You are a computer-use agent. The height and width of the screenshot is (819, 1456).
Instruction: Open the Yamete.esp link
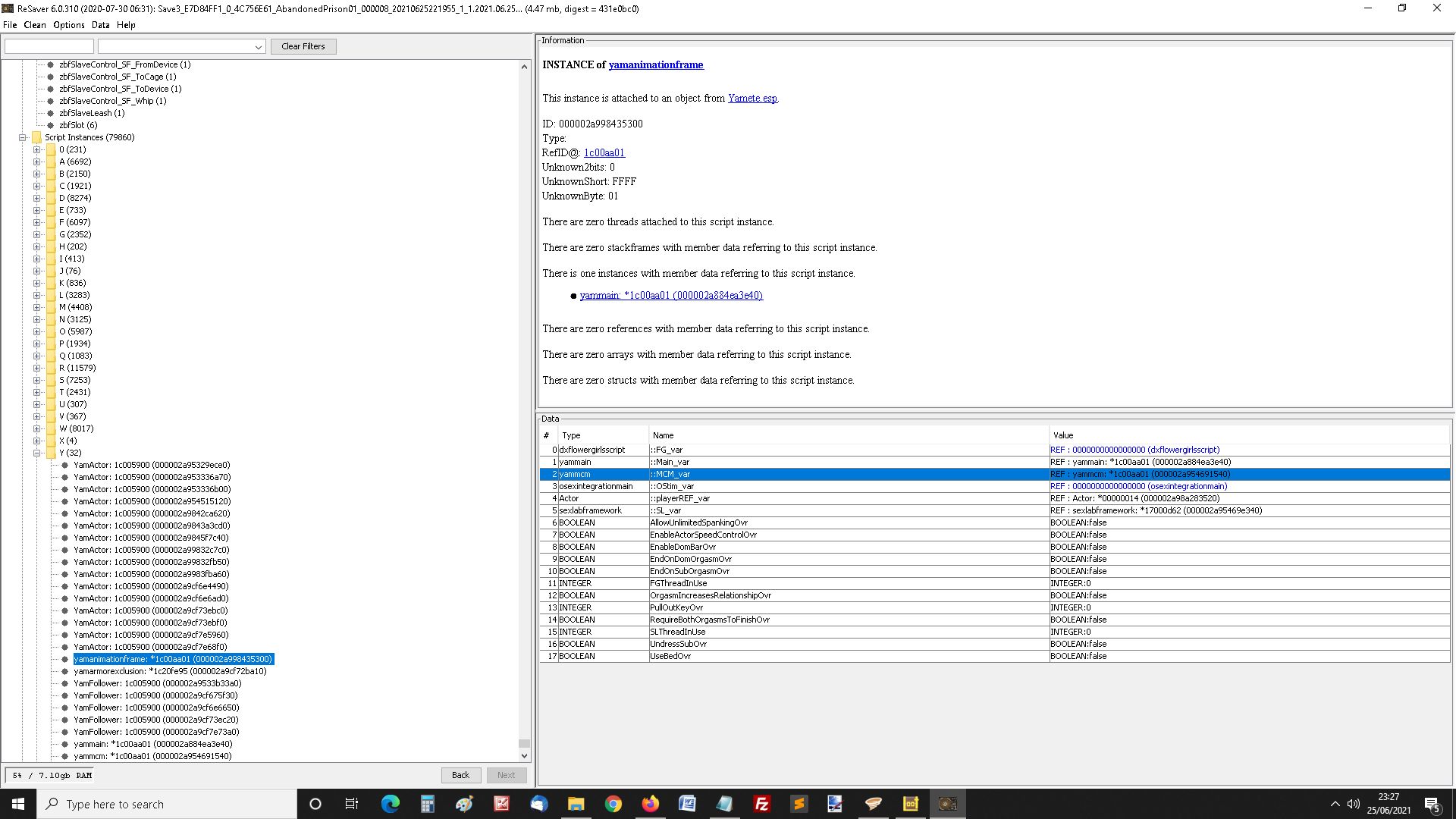point(752,98)
